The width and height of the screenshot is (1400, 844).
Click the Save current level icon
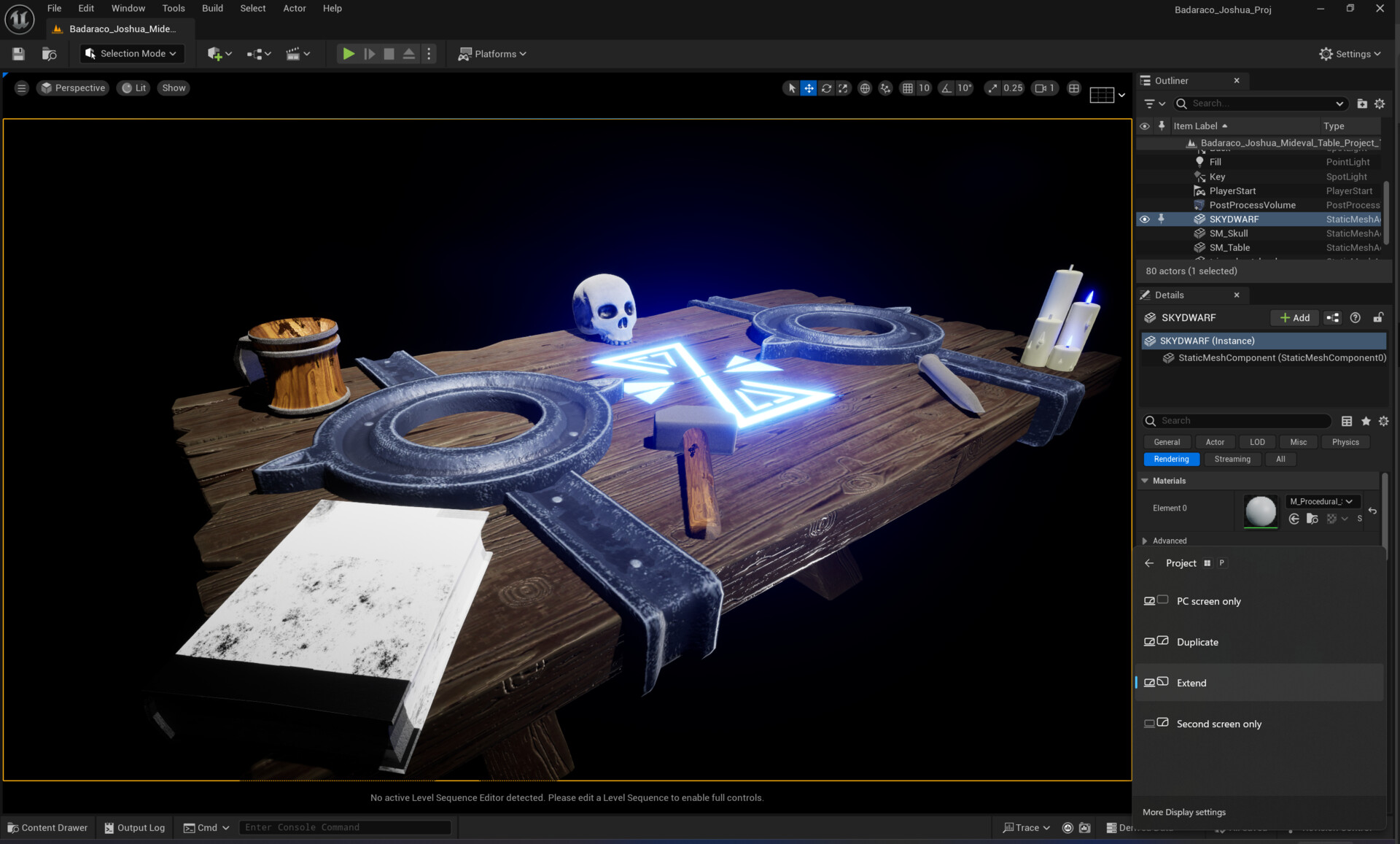pyautogui.click(x=17, y=53)
